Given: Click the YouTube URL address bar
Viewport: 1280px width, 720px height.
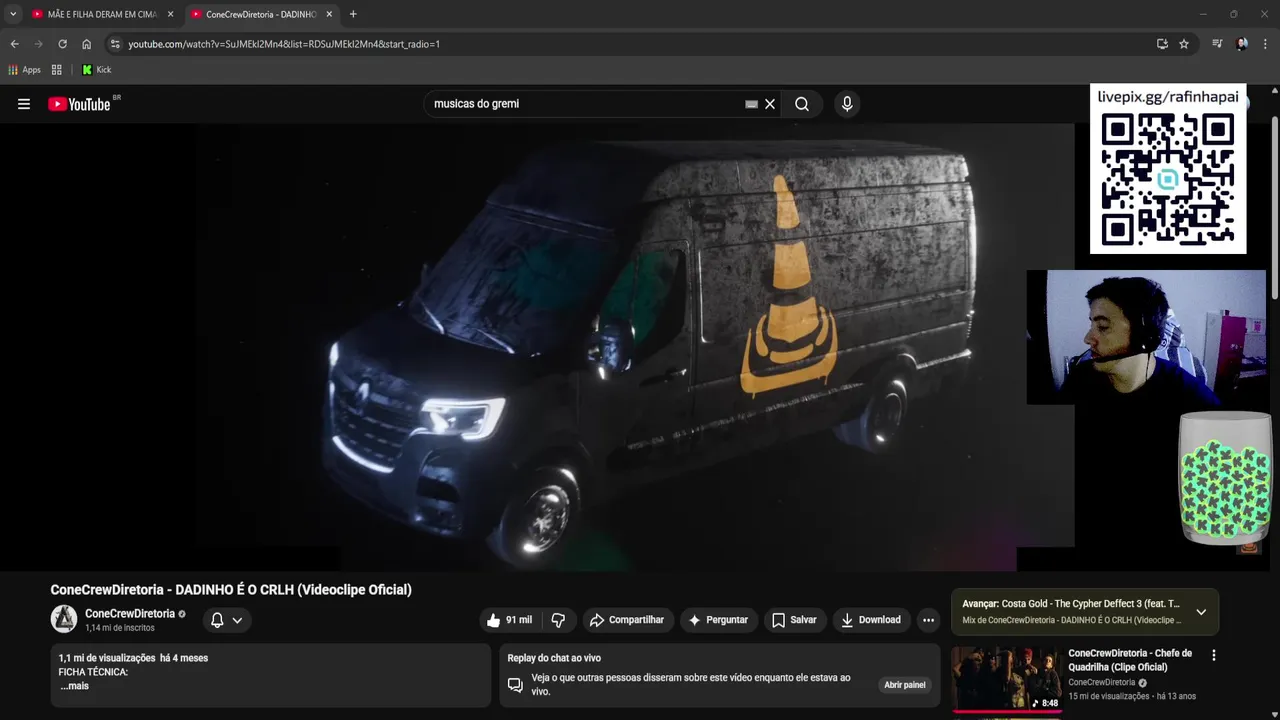Looking at the screenshot, I should (630, 44).
